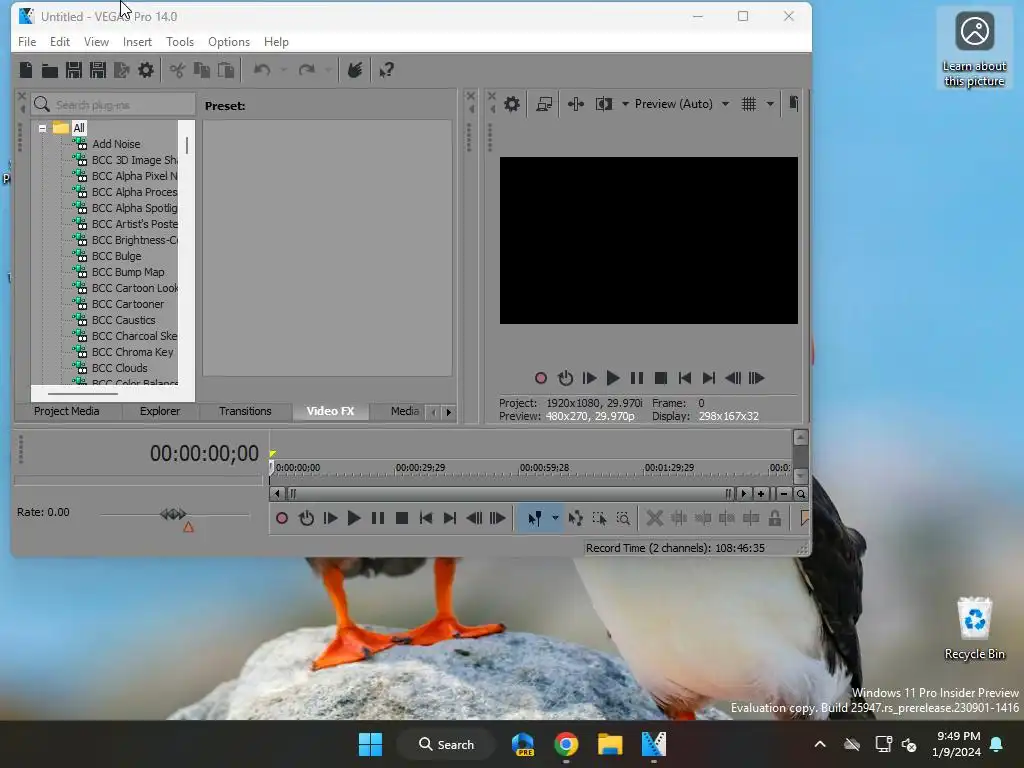Open the Insert menu
Screen dimensions: 1024x768
[137, 42]
